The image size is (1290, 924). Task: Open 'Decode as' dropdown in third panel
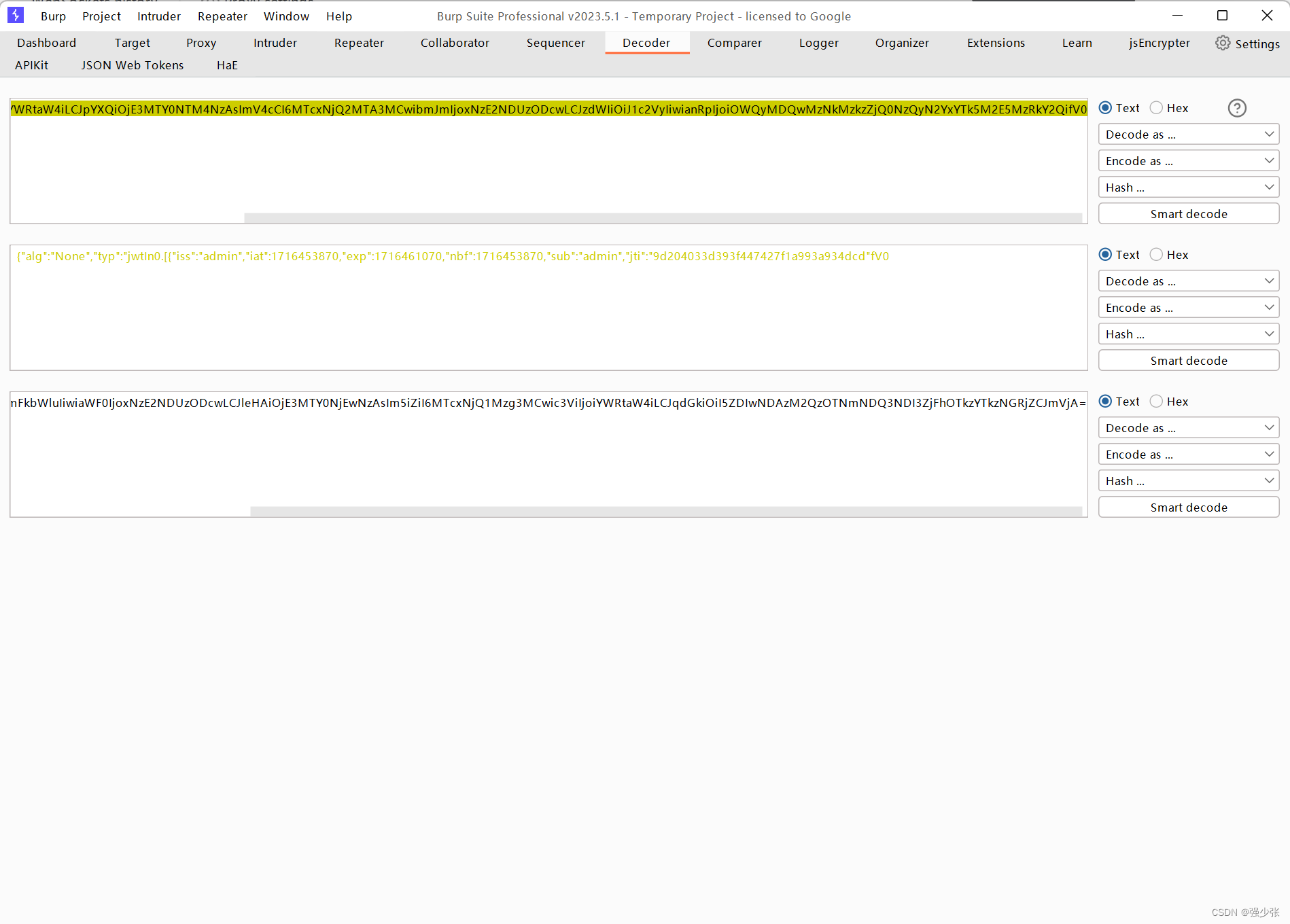[x=1189, y=428]
